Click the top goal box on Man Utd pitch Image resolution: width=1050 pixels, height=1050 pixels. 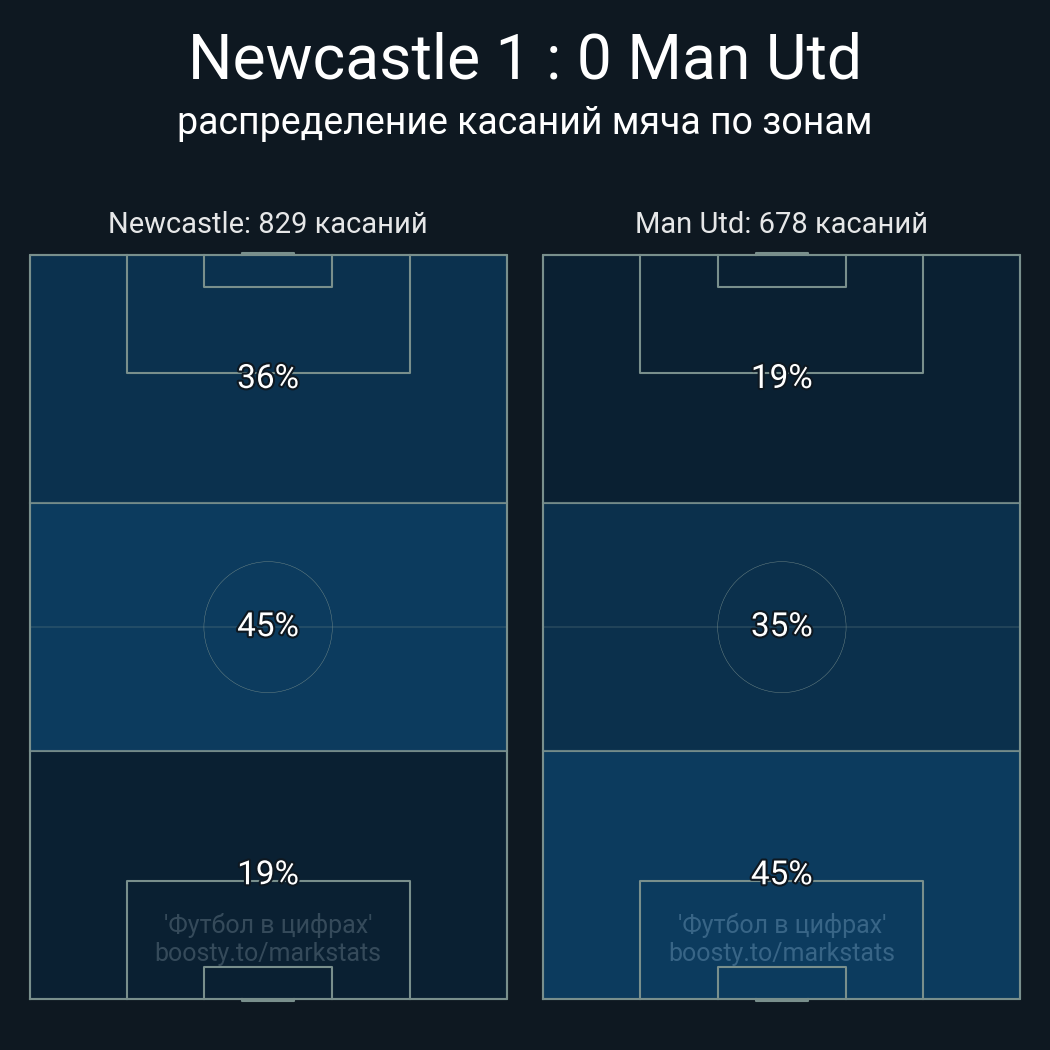point(782,271)
